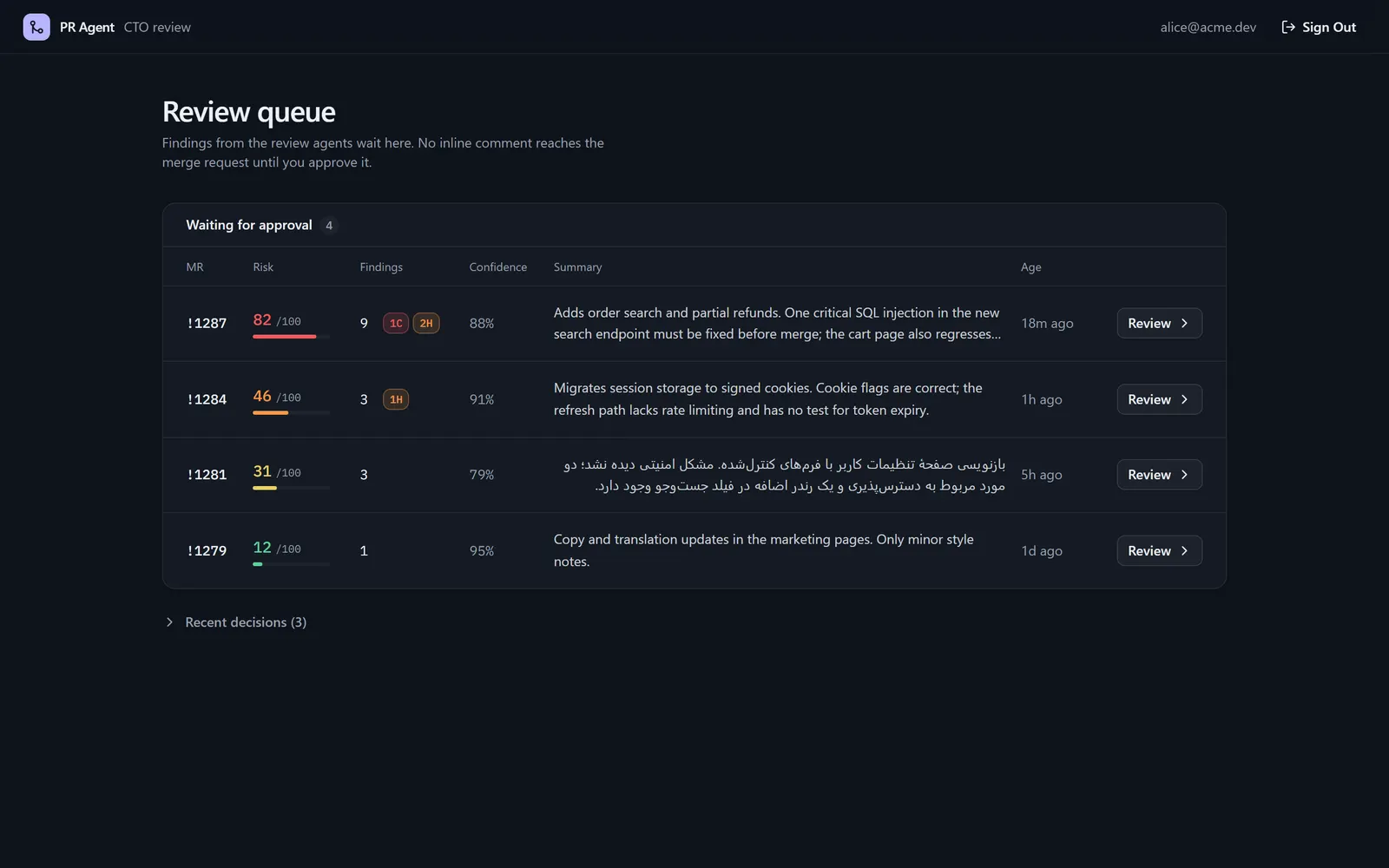Click the 1H high badge for !1284
Image resolution: width=1389 pixels, height=868 pixels.
click(396, 399)
